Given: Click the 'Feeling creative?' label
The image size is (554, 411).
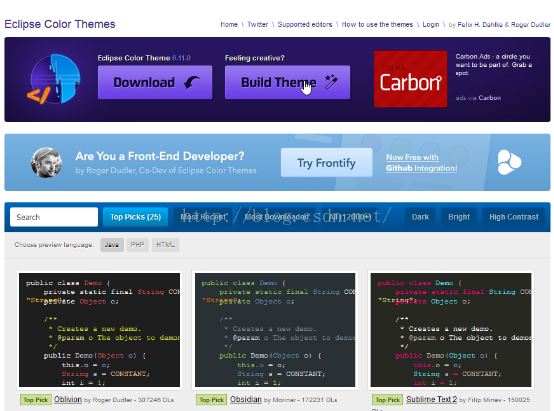Looking at the screenshot, I should pyautogui.click(x=255, y=58).
